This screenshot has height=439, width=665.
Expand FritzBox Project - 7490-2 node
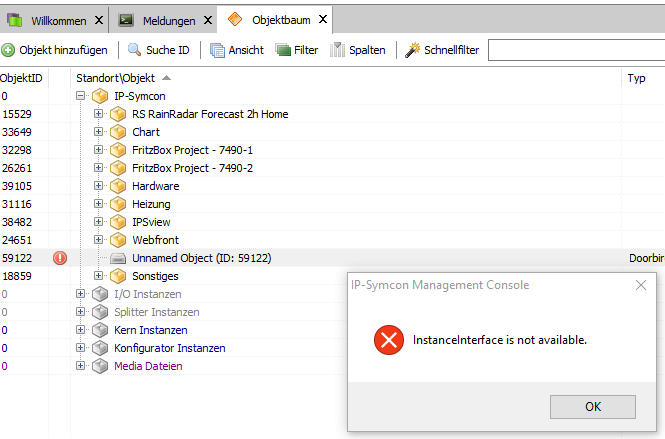coord(98,168)
